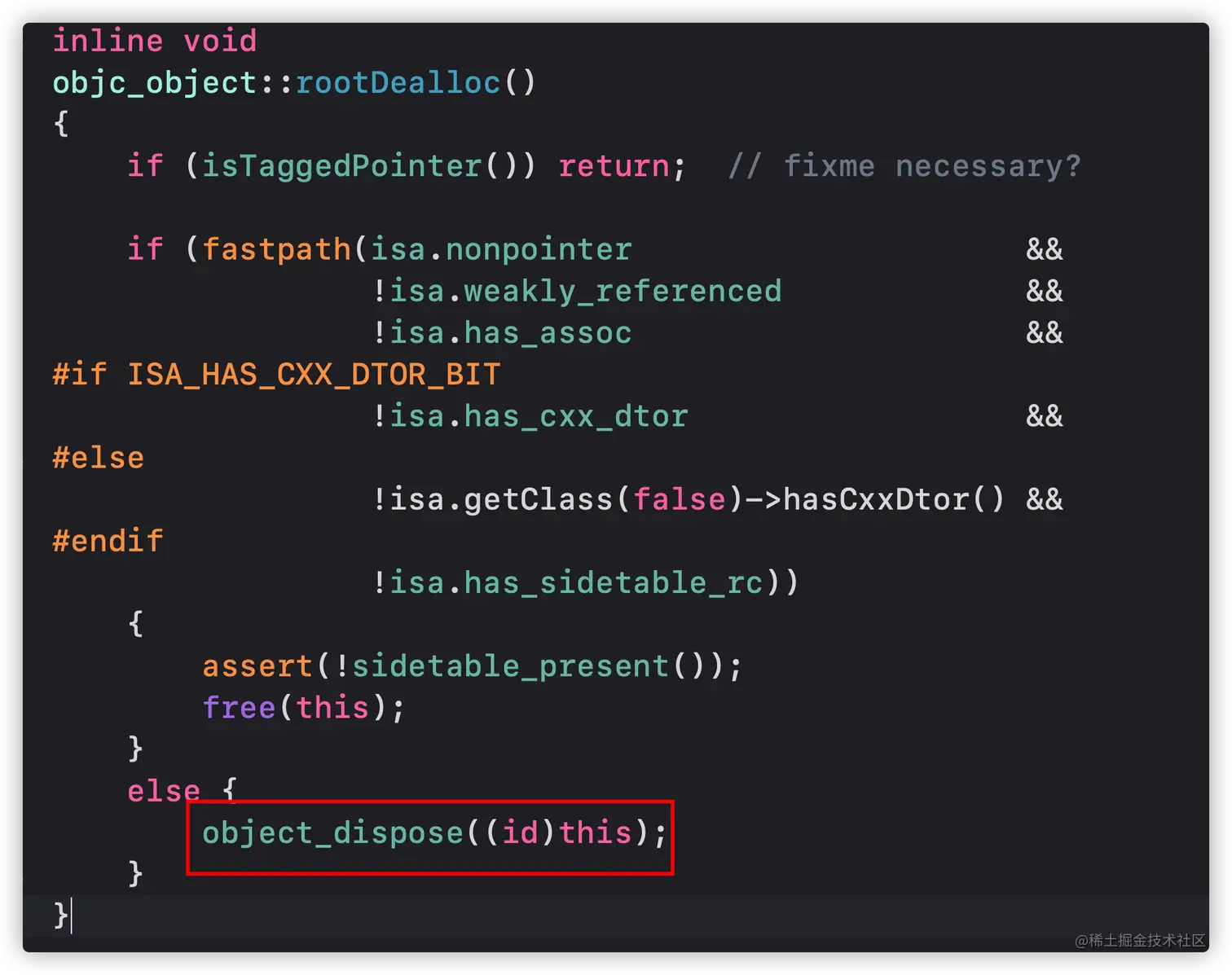
Task: Click the free(this) statement
Action: click(x=303, y=708)
